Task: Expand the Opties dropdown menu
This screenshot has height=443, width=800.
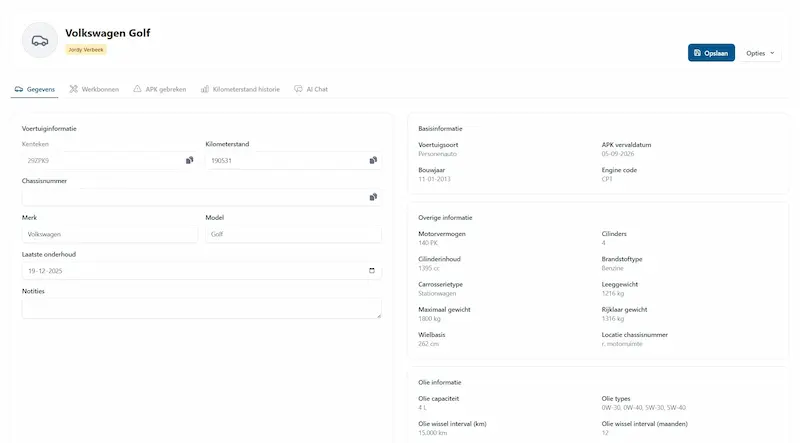Action: click(x=760, y=53)
